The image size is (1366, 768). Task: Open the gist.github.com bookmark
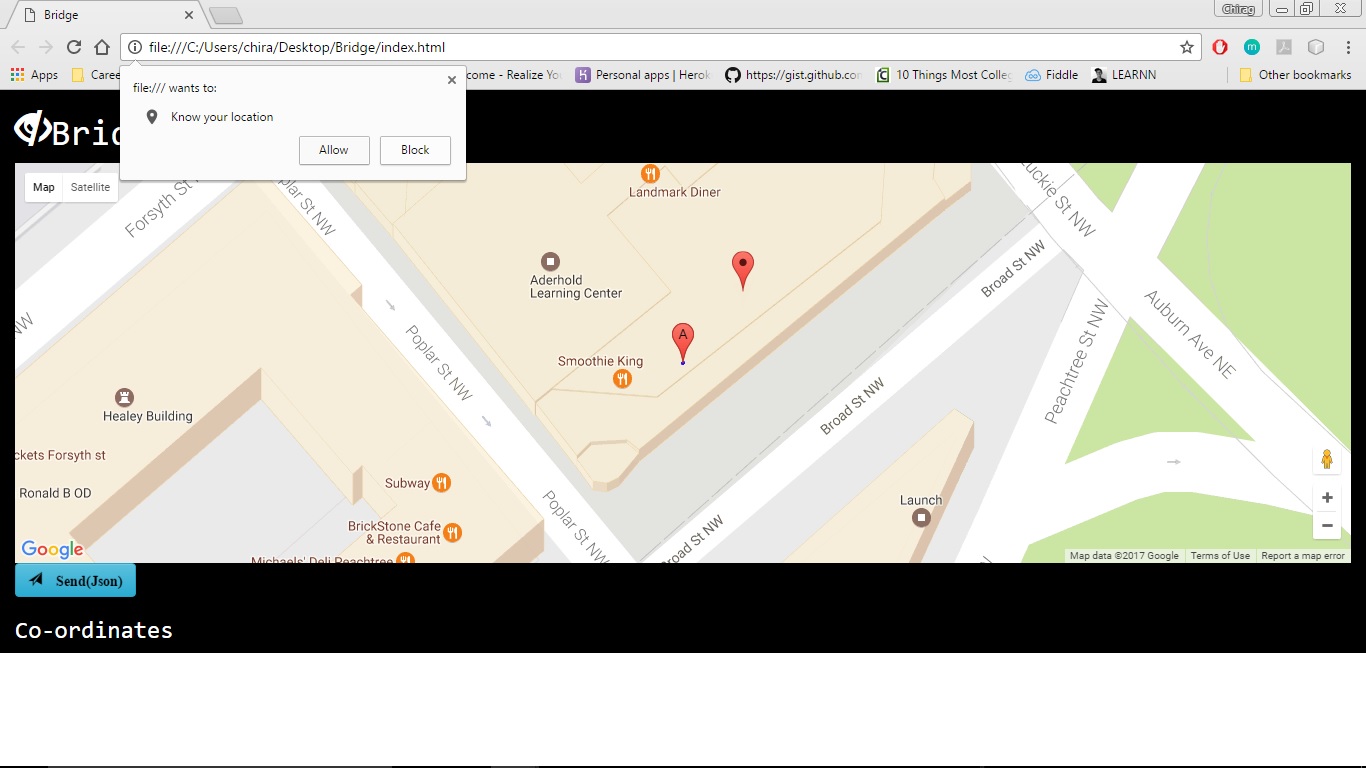(x=794, y=75)
